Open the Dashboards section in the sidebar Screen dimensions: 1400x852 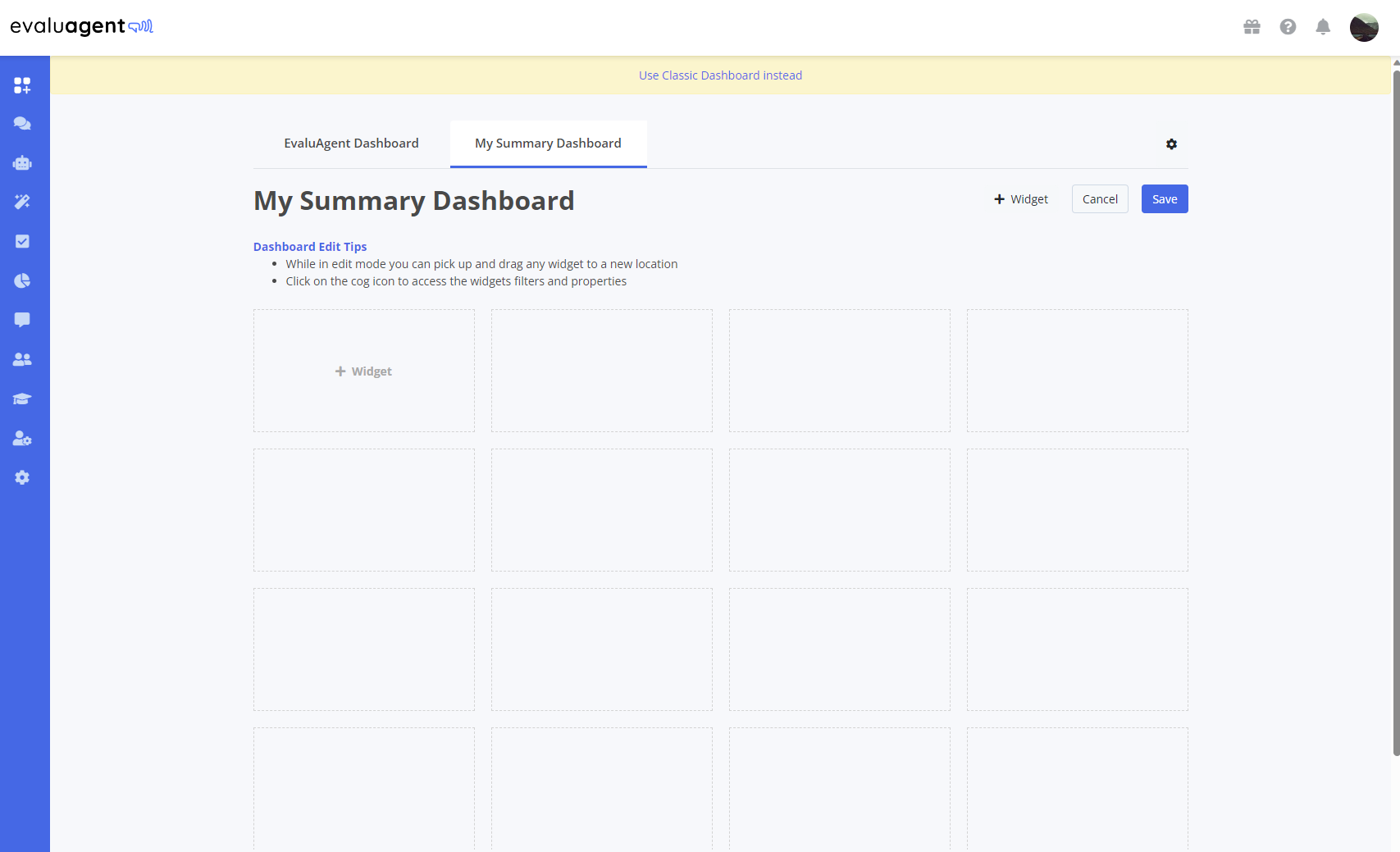22,84
